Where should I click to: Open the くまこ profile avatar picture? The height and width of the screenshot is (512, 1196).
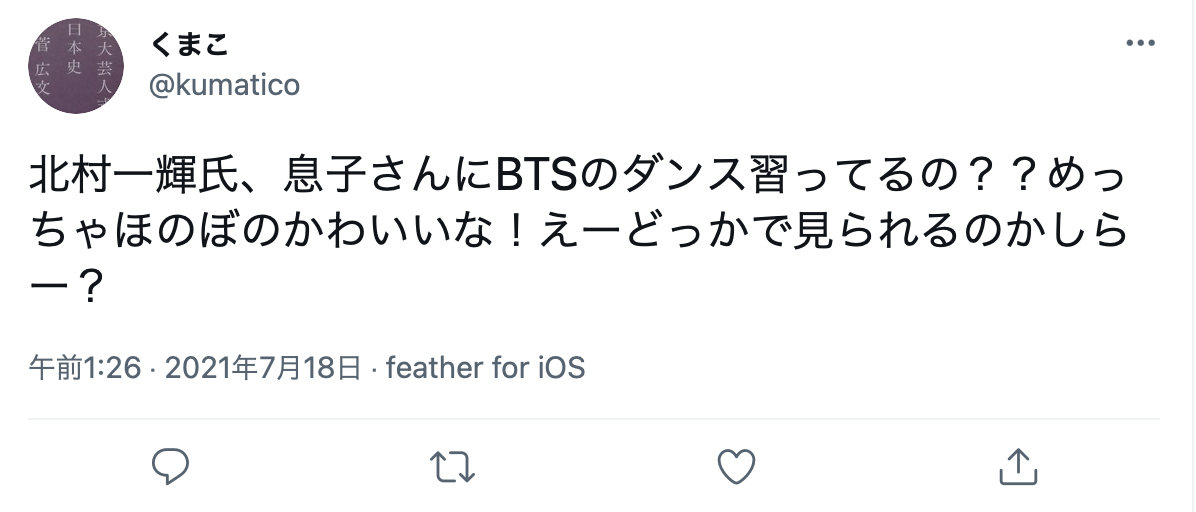point(76,66)
